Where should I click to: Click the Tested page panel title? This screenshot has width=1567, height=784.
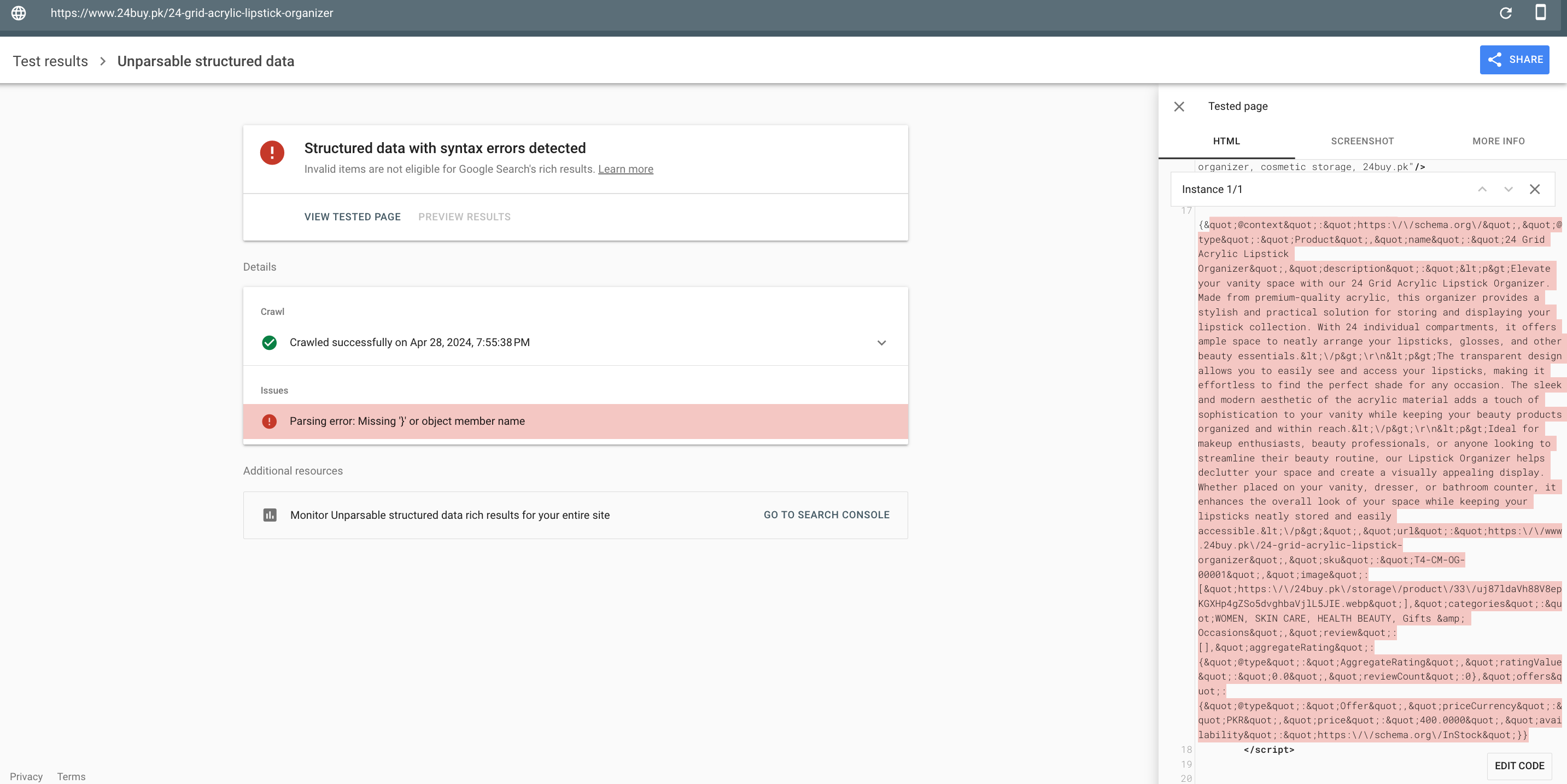pyautogui.click(x=1237, y=107)
